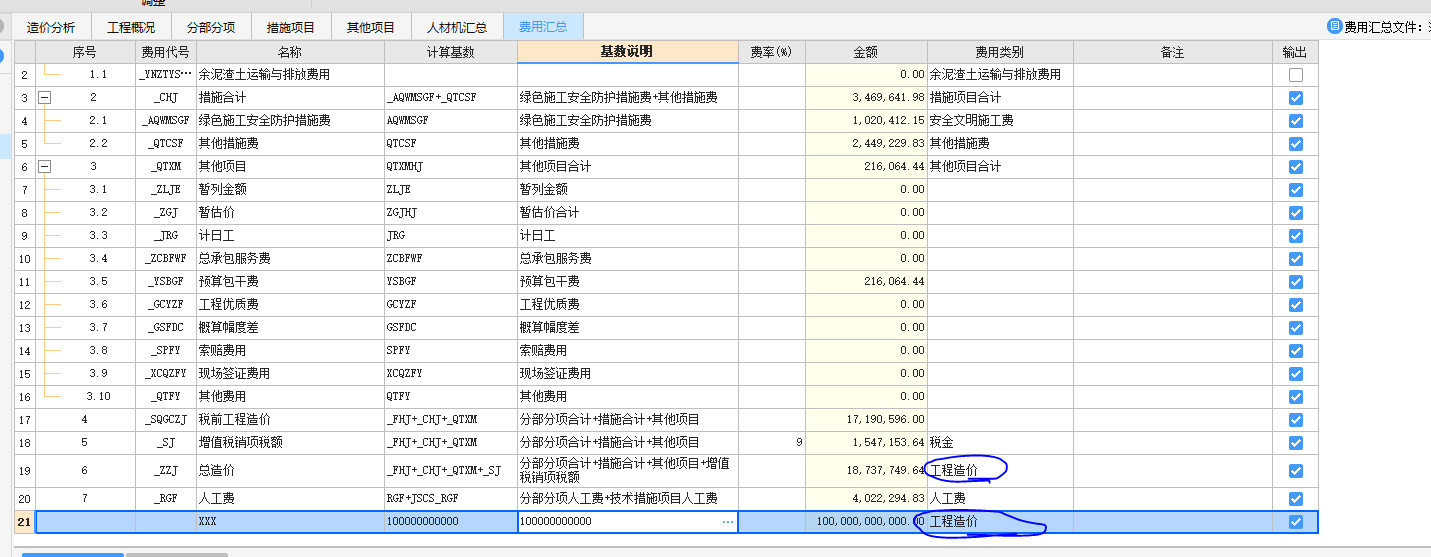Toggle output checkbox for 现场签证费用 row
This screenshot has width=1431, height=557.
tap(1296, 374)
